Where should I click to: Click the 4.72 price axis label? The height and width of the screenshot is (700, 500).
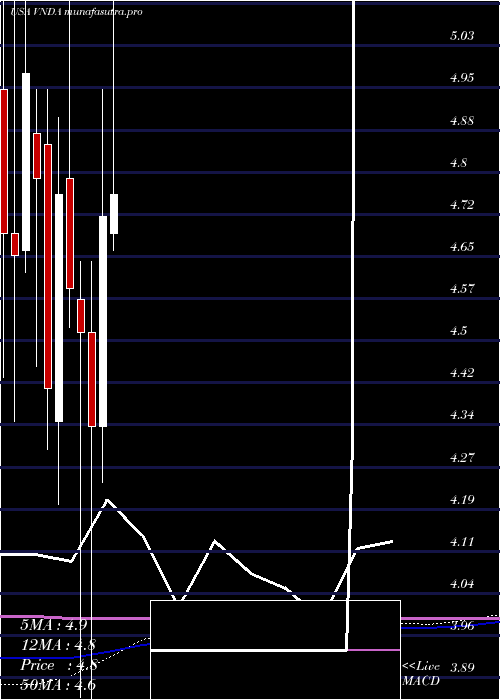462,204
